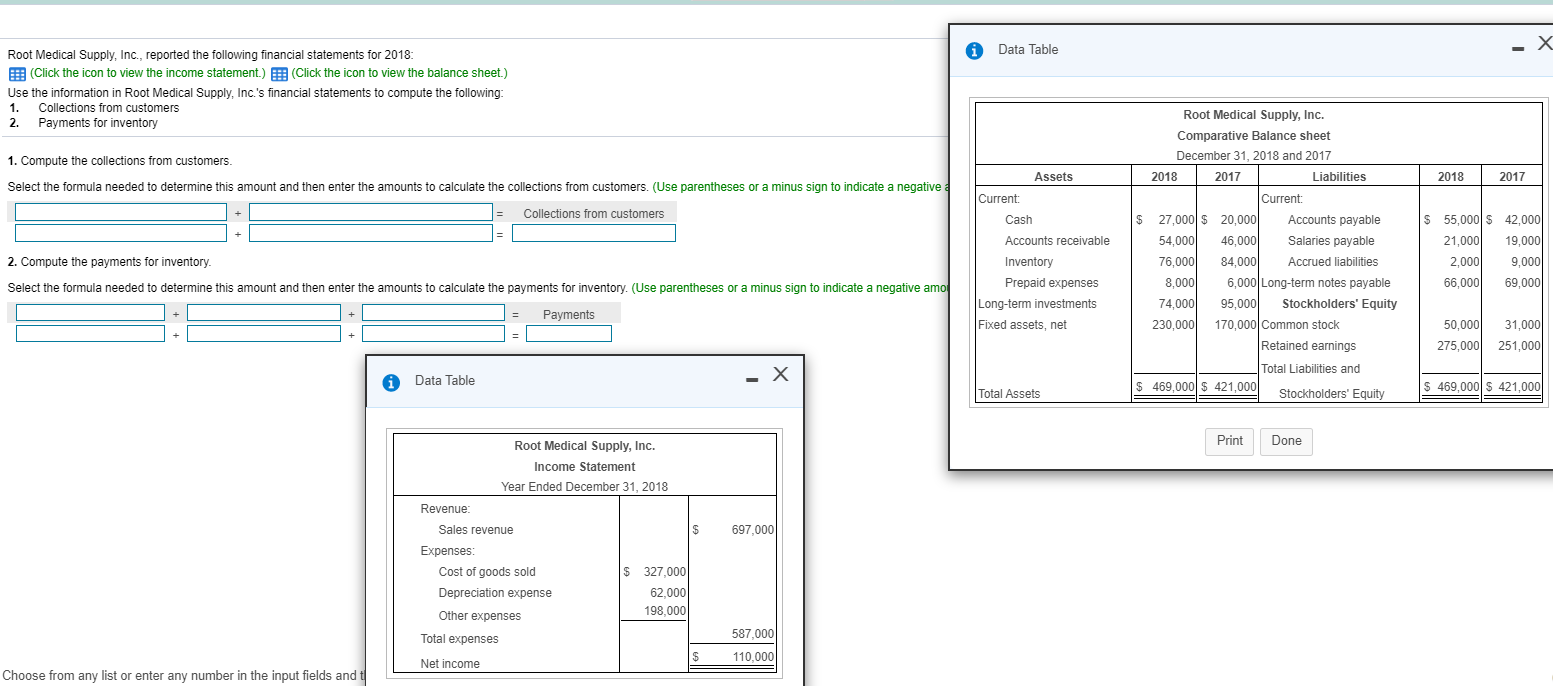Open middle formula dropdown for payments
This screenshot has width=1553, height=686.
(x=264, y=313)
